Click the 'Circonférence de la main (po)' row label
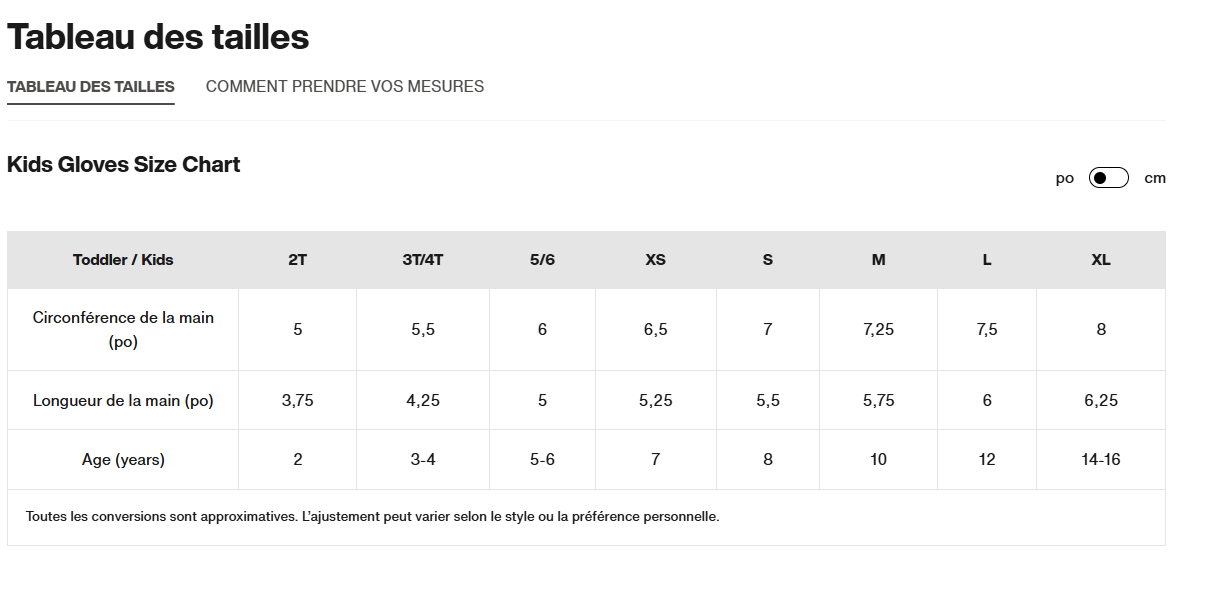This screenshot has height=601, width=1208. coord(123,330)
